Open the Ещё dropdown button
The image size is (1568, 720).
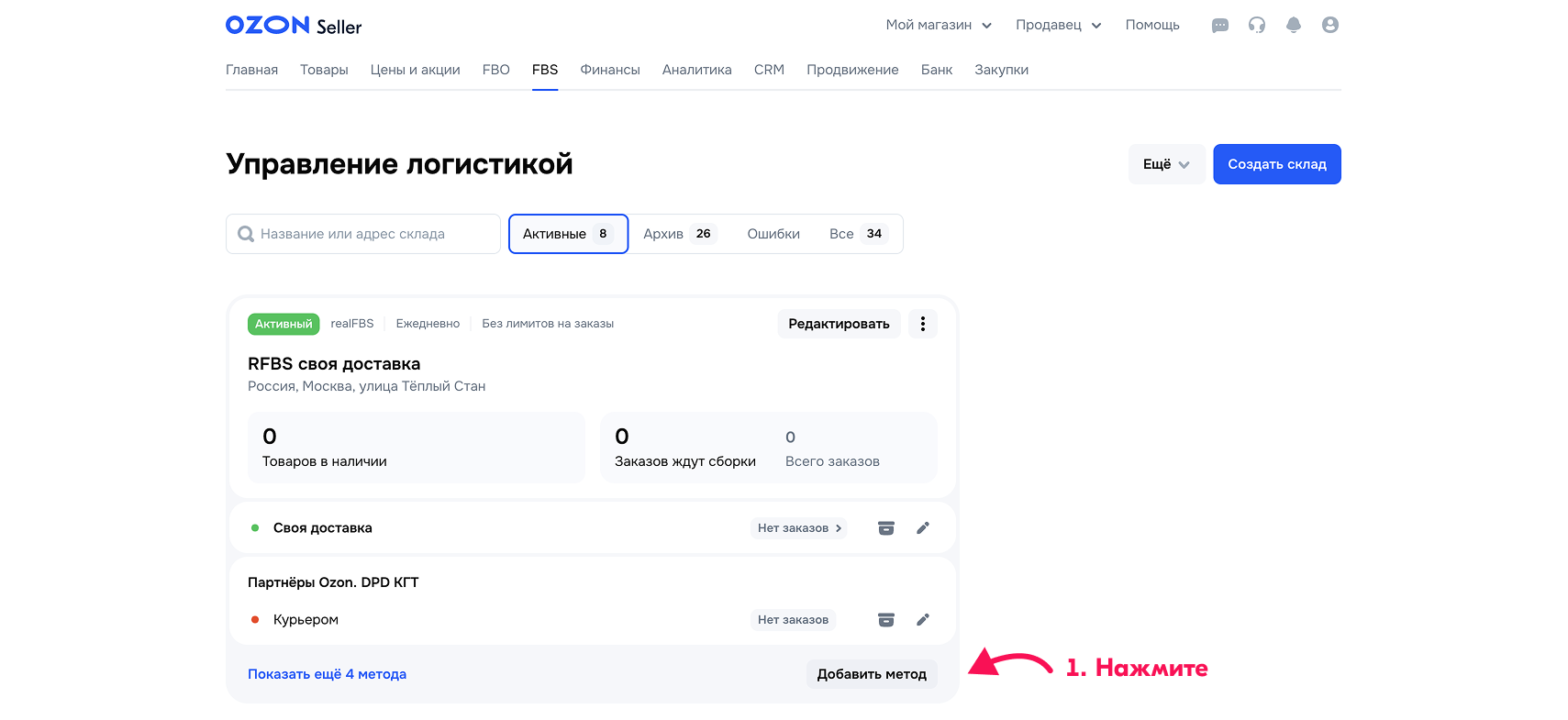pos(1167,164)
